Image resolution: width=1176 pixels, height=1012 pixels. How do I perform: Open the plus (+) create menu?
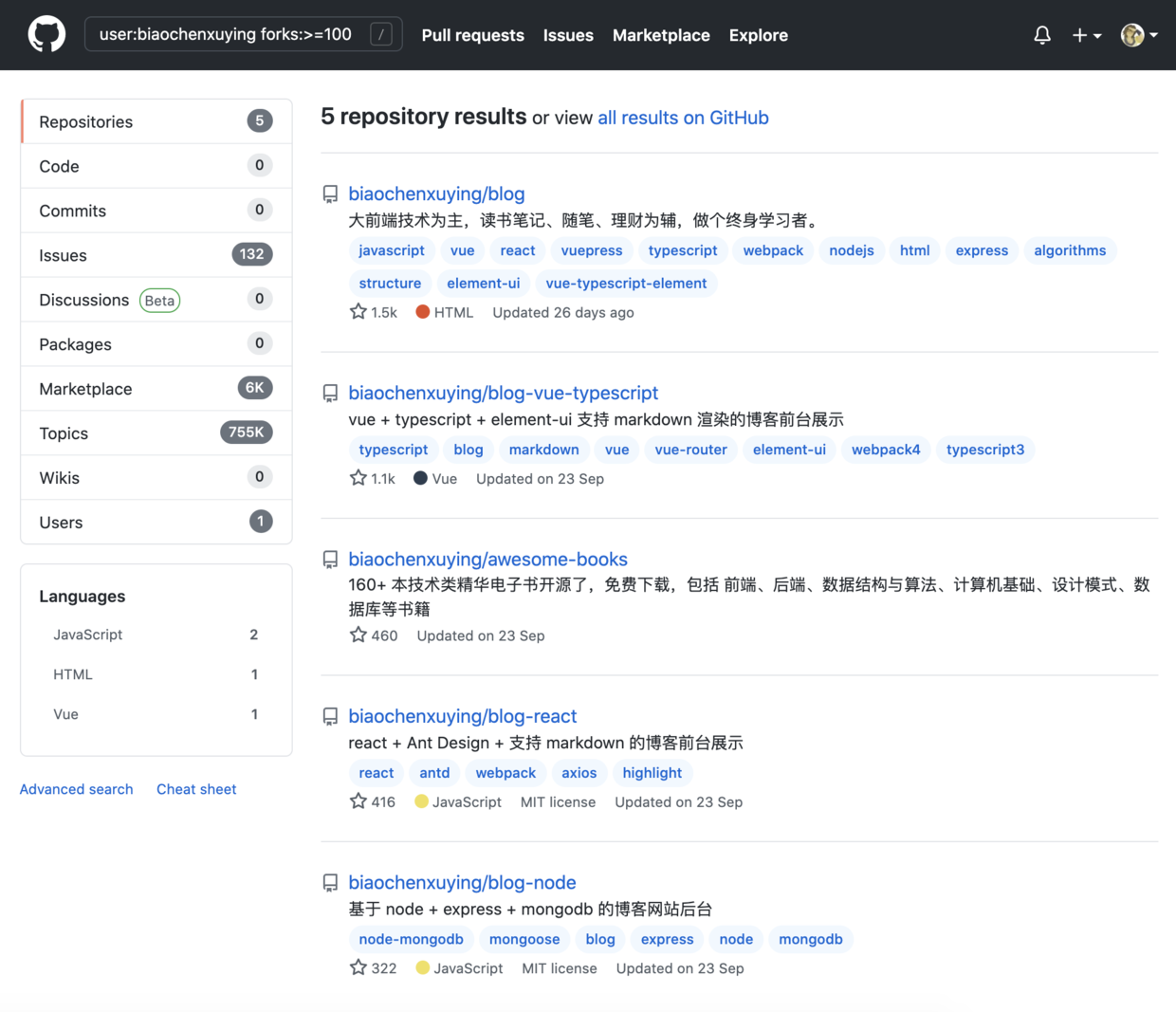tap(1081, 34)
